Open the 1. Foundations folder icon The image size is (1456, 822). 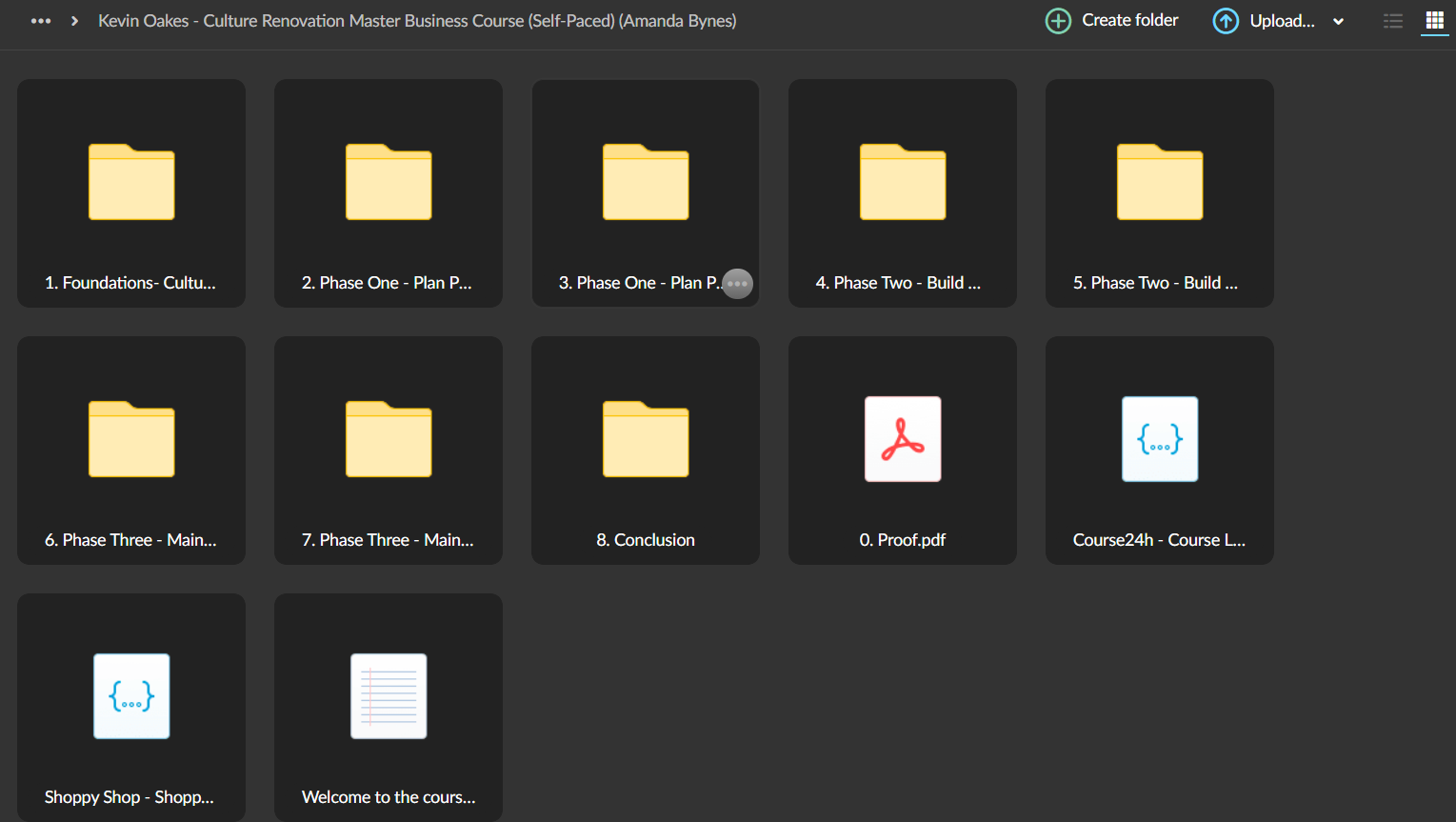131,182
